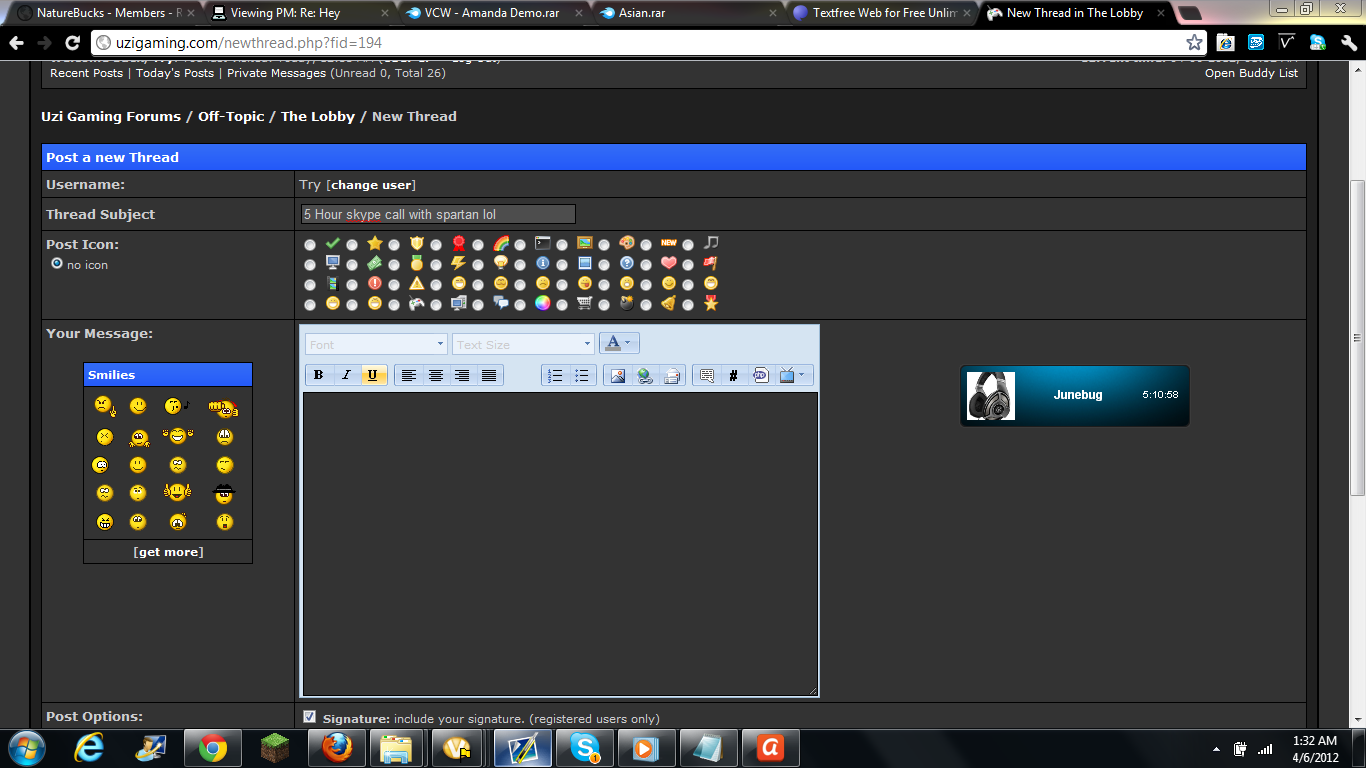Toggle underline formatting in the message editor
1366x768 pixels.
point(374,376)
